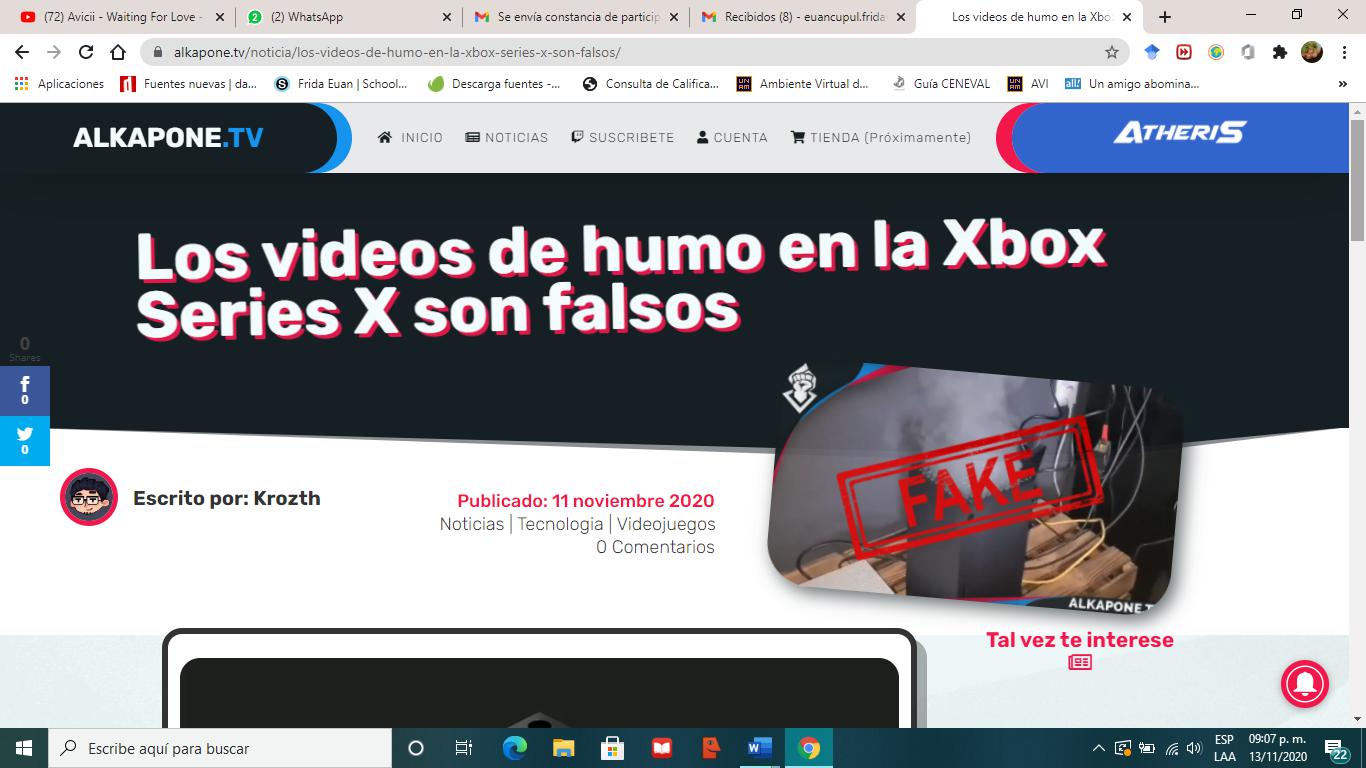Click the red fast-forward extension icon
Viewport: 1366px width, 768px height.
pos(1184,52)
